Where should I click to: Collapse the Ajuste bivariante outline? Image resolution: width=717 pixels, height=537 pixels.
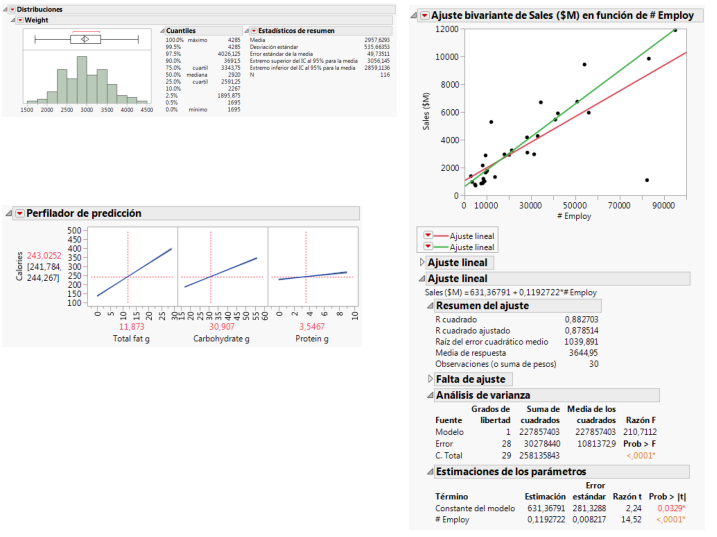pyautogui.click(x=414, y=16)
